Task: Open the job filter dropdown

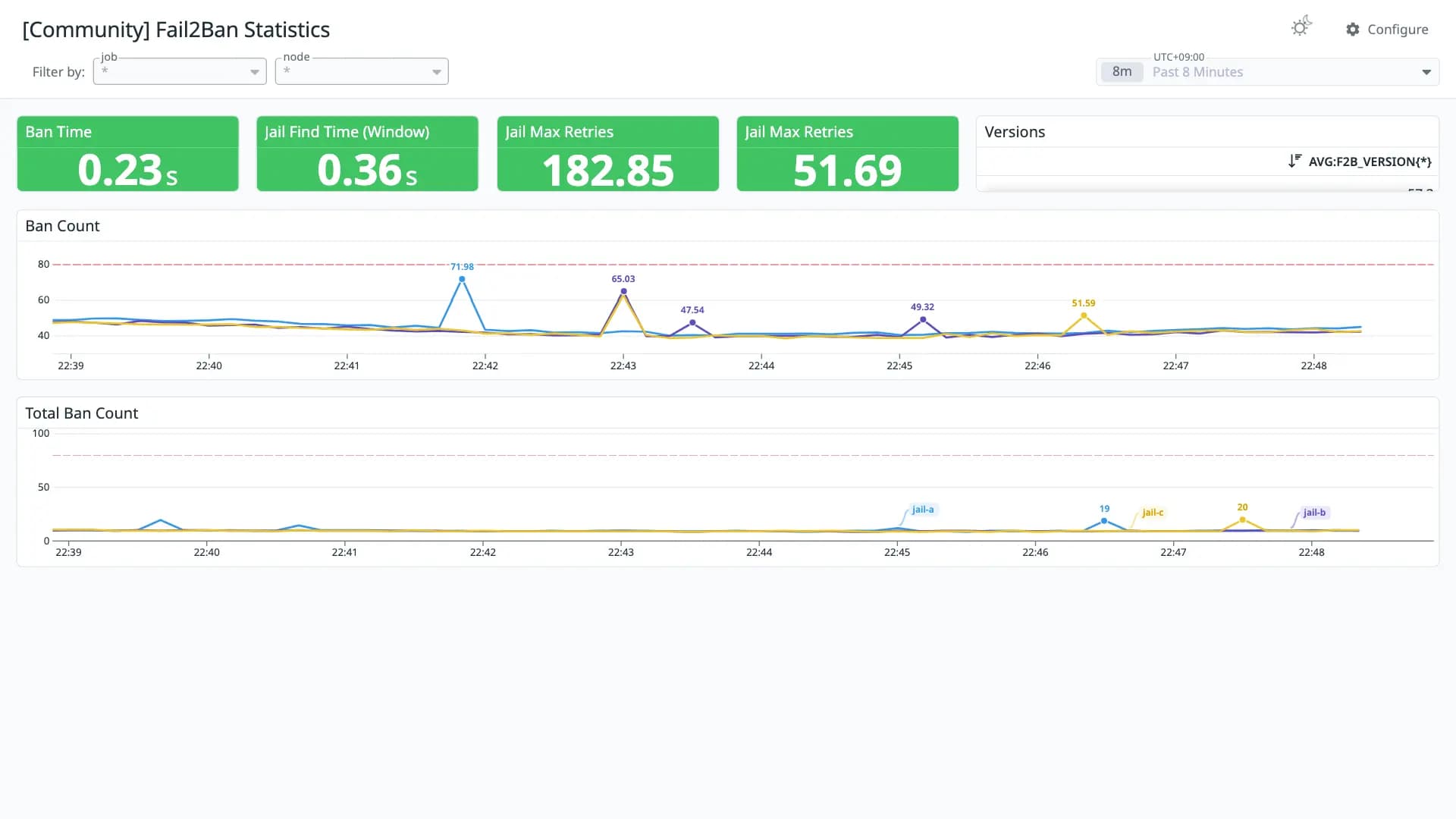Action: [180, 71]
